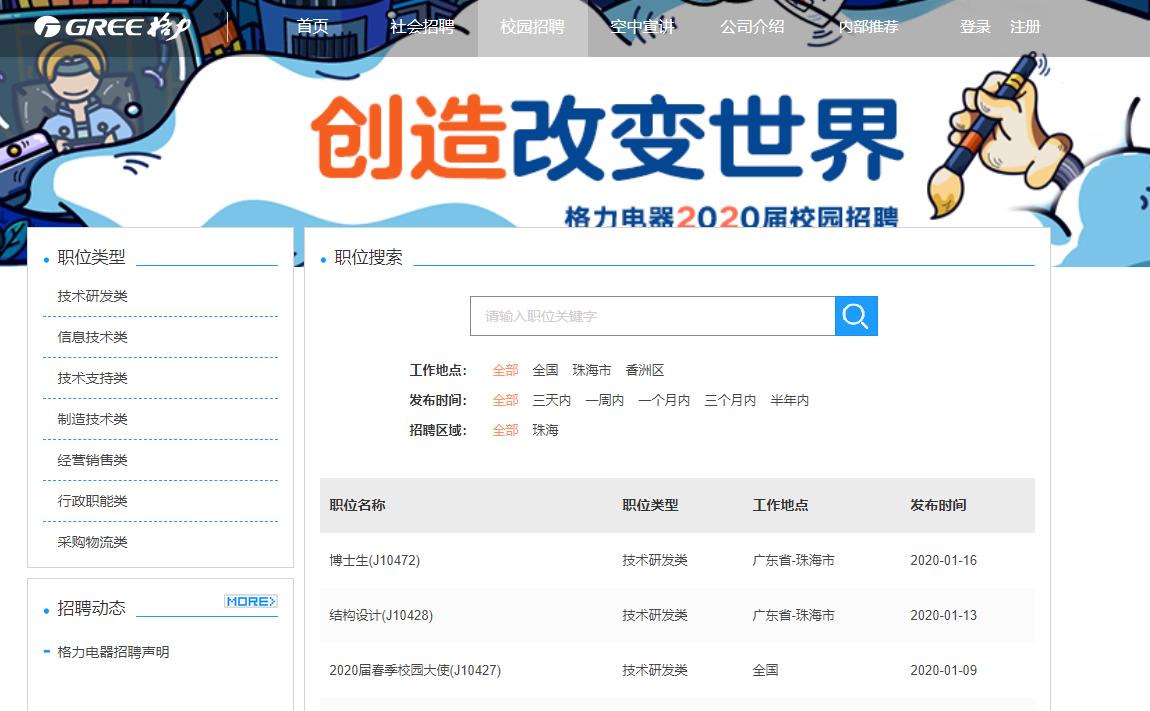
Task: Select 信息技术类 in job type list
Action: point(92,338)
